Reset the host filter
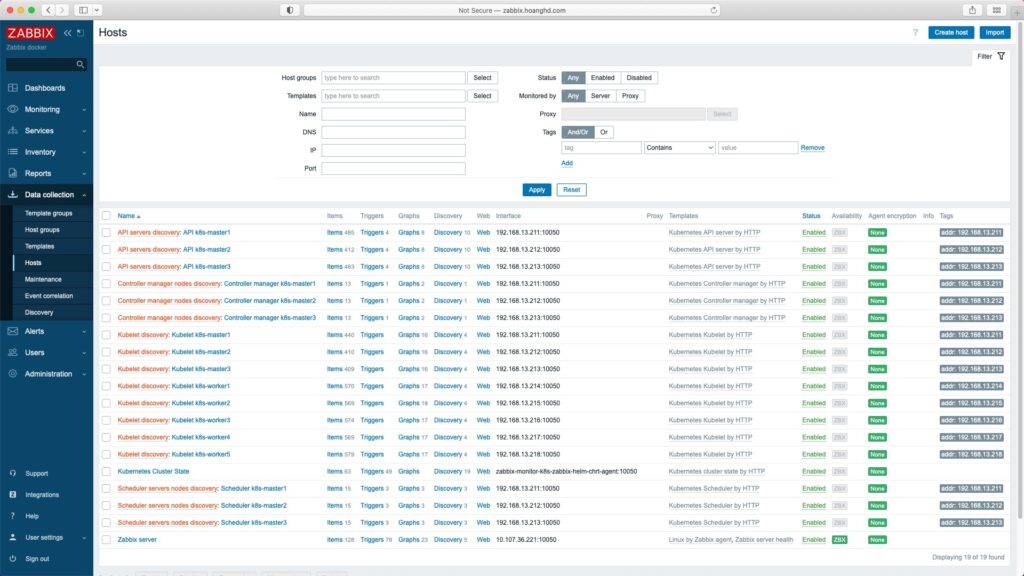Image resolution: width=1024 pixels, height=576 pixels. 571,190
